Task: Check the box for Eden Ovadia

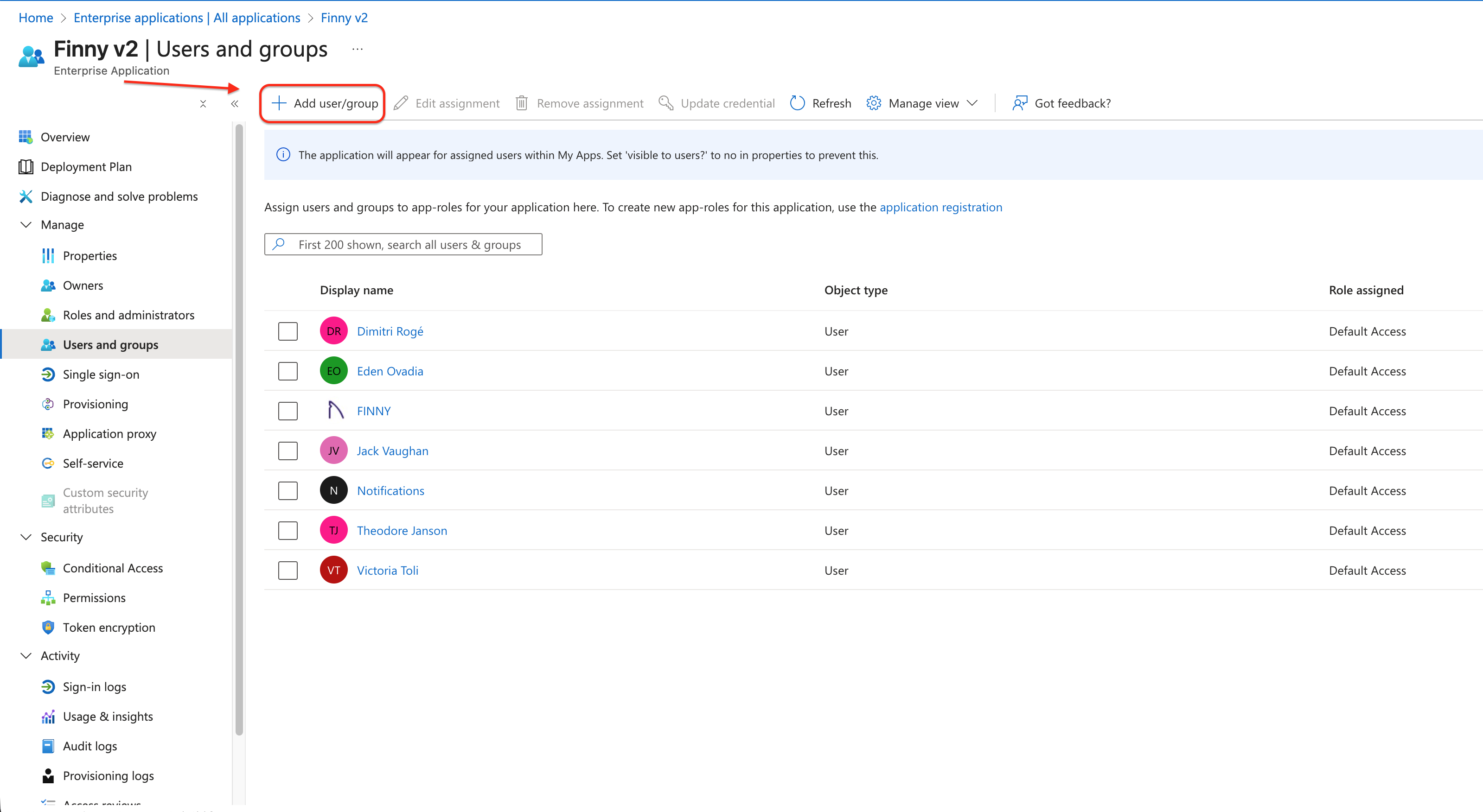Action: point(288,371)
